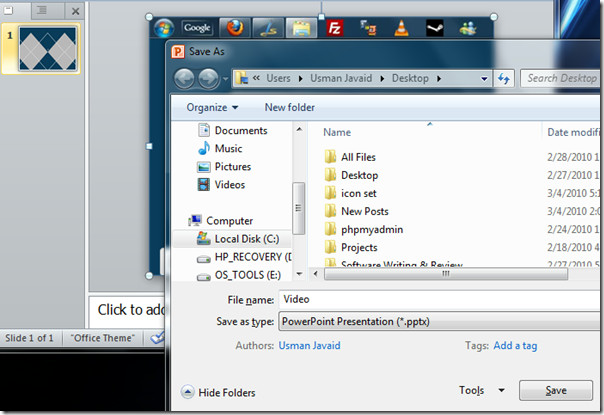Select Computer in navigation pane
This screenshot has width=604, height=415.
pos(220,221)
